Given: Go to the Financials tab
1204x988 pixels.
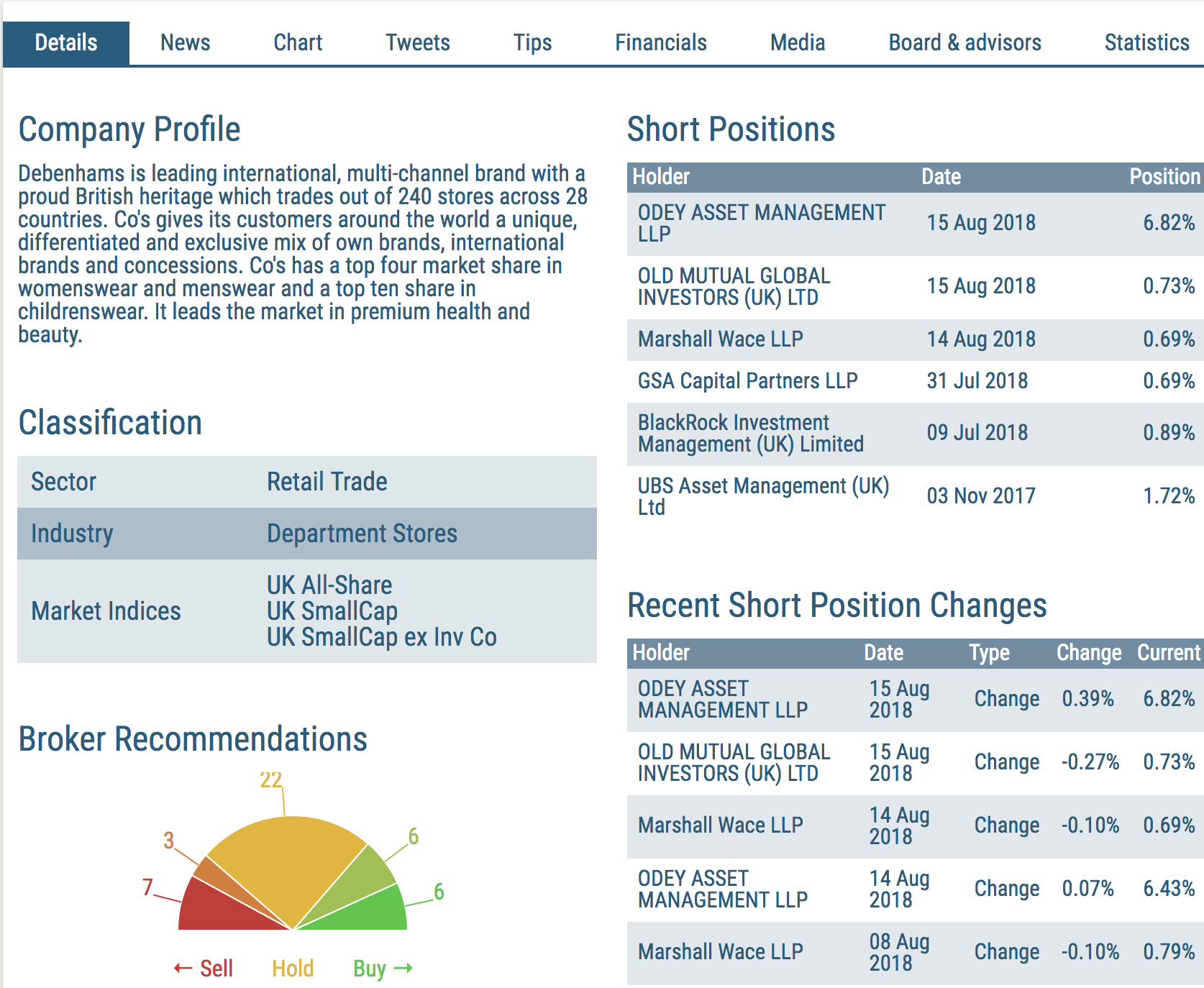Looking at the screenshot, I should (660, 42).
